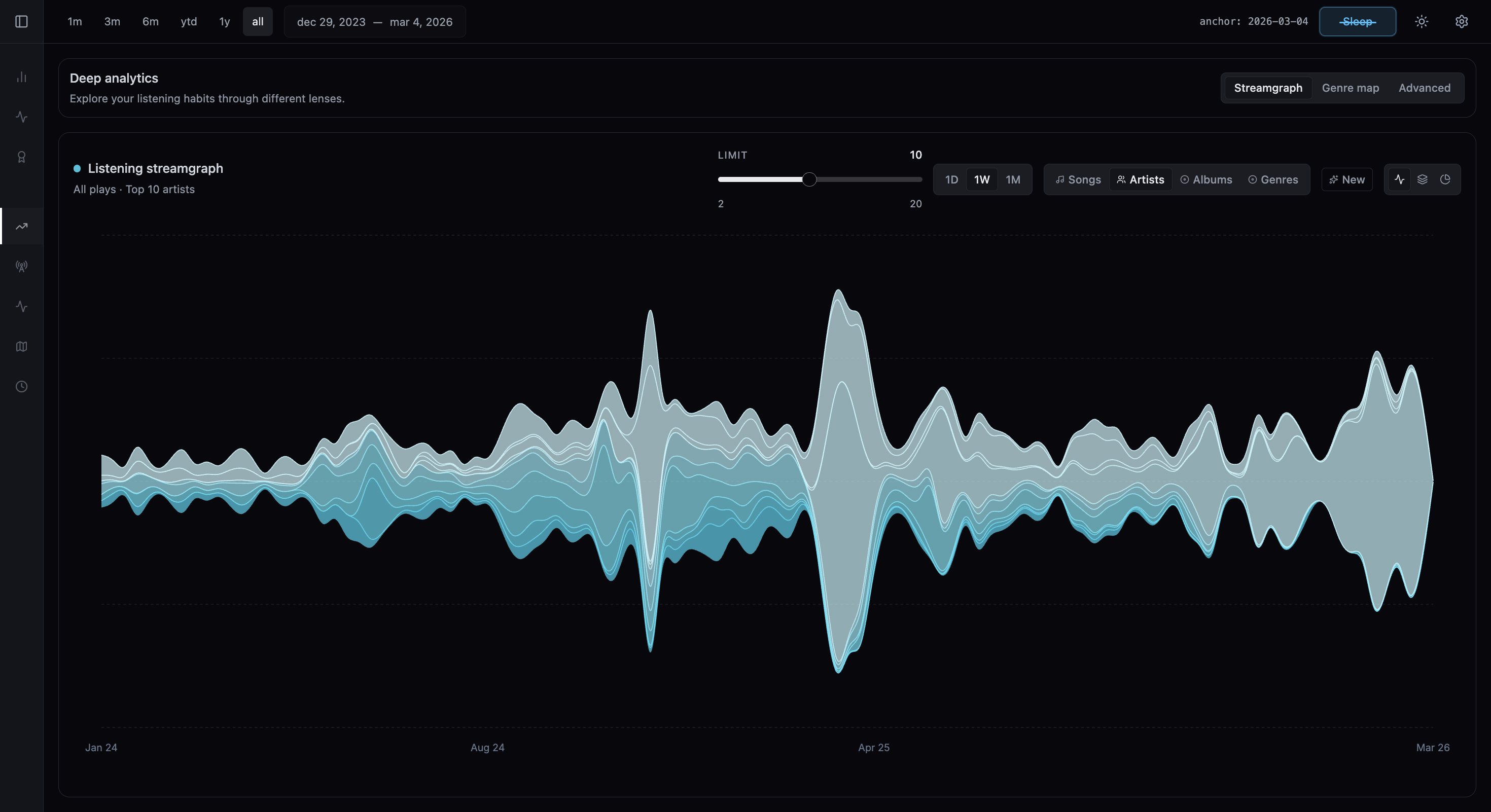Toggle the sidebar collapse icon
The width and height of the screenshot is (1491, 812).
point(22,21)
